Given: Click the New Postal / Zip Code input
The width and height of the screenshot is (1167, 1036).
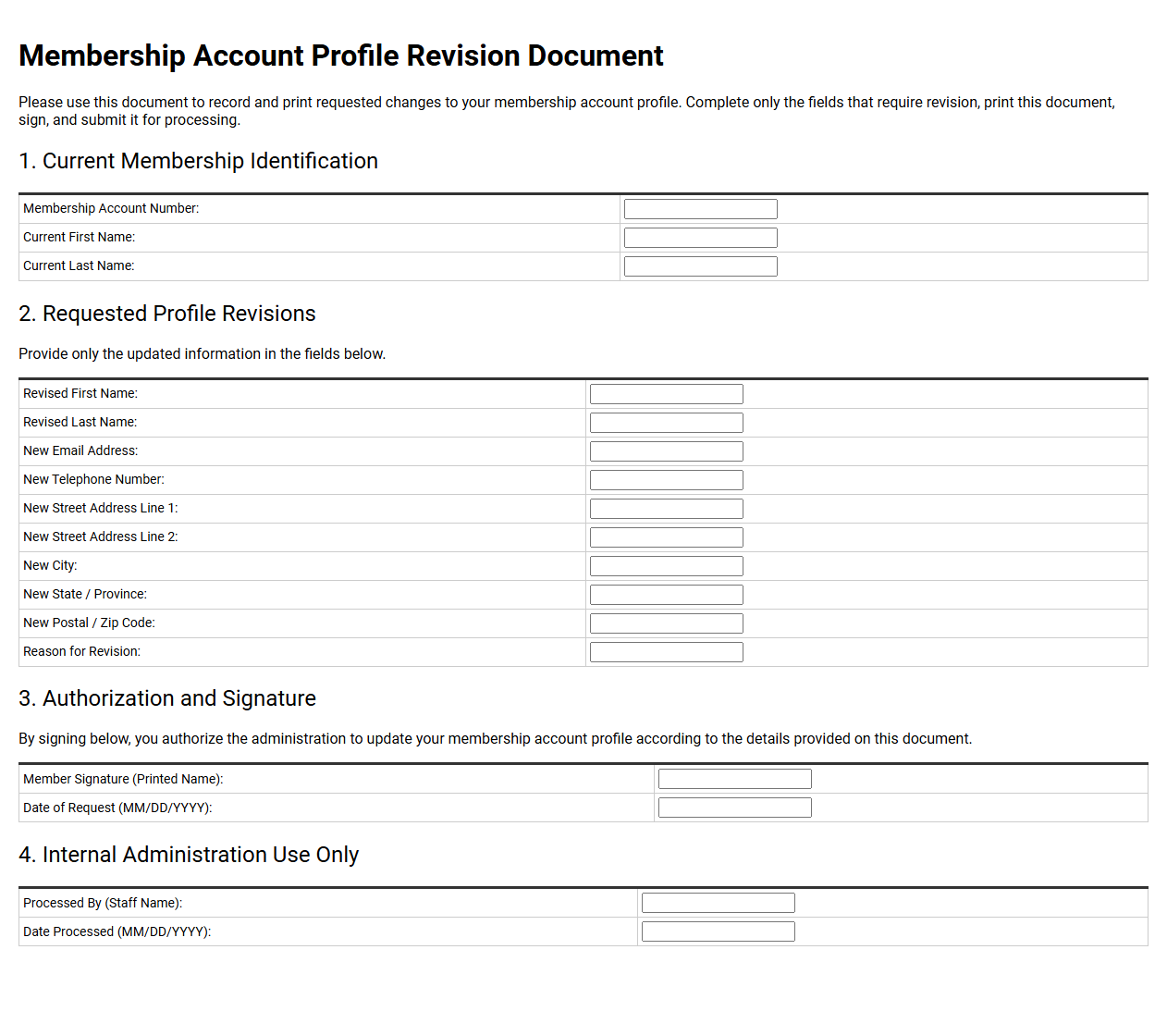Looking at the screenshot, I should [667, 623].
